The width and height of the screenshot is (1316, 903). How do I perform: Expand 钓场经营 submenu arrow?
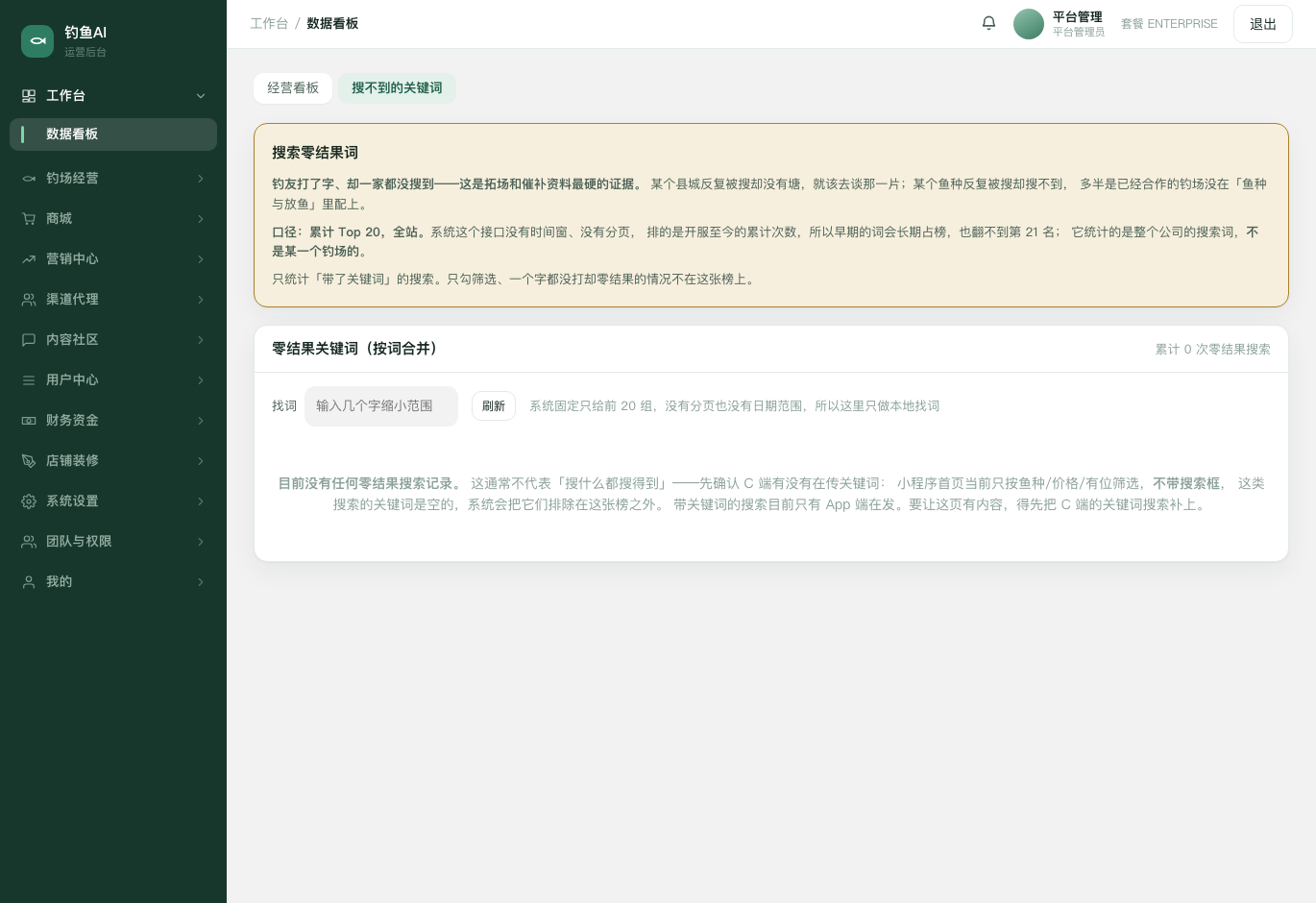(201, 179)
